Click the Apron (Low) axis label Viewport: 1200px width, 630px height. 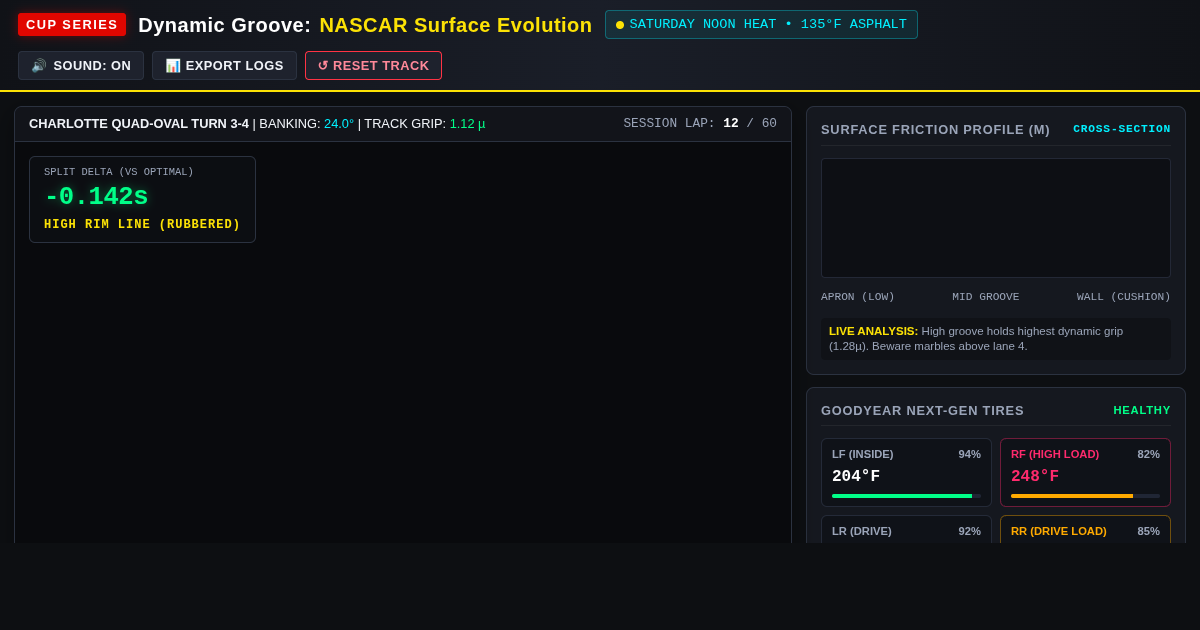pos(858,297)
